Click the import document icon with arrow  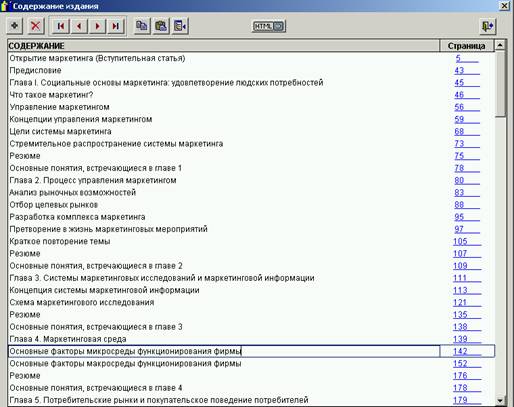[180, 26]
